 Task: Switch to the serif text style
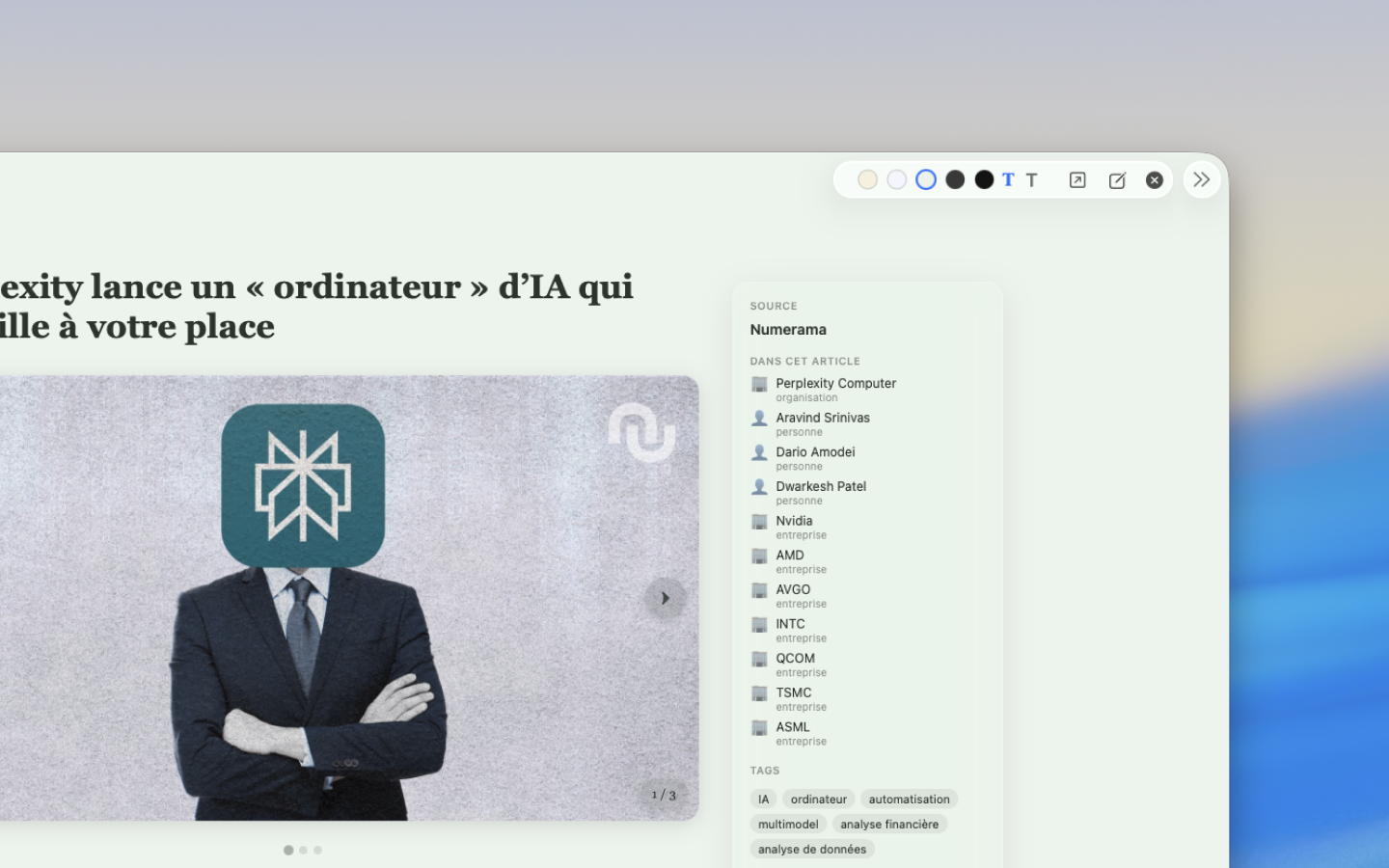pyautogui.click(x=1007, y=179)
